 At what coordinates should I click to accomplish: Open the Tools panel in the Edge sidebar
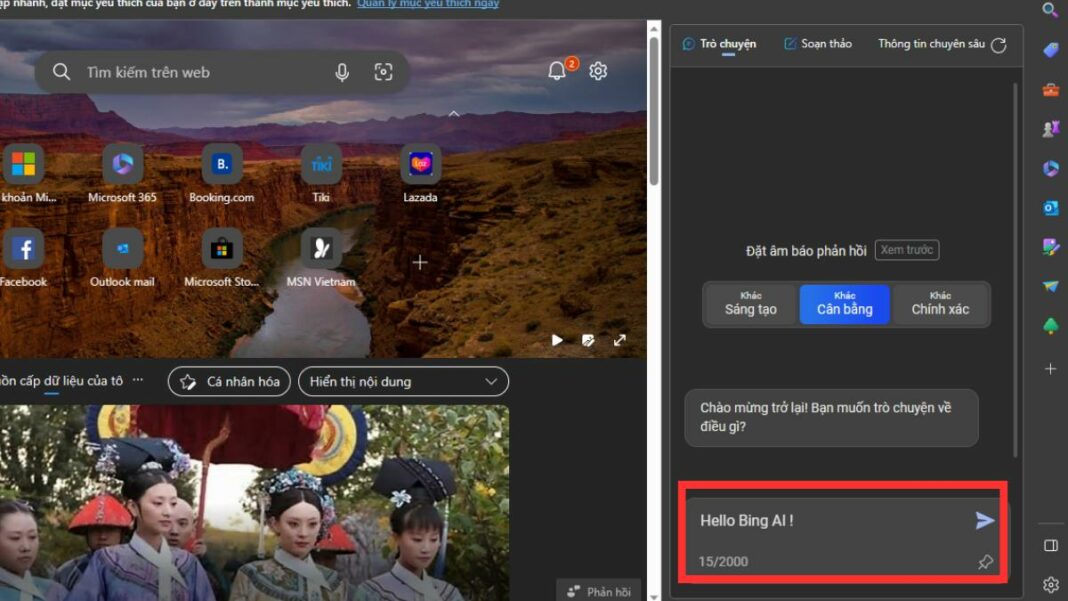(x=1050, y=89)
